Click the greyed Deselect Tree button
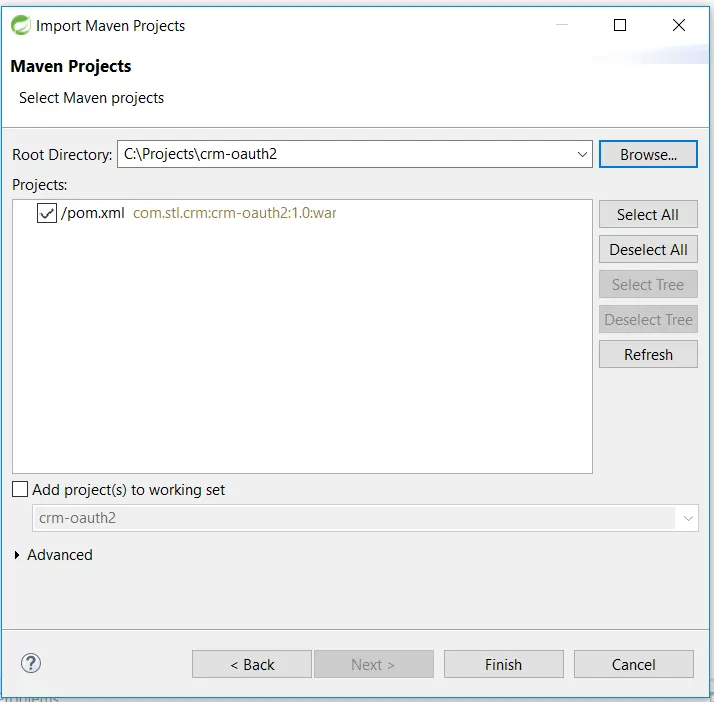Image resolution: width=714 pixels, height=702 pixels. pos(648,319)
